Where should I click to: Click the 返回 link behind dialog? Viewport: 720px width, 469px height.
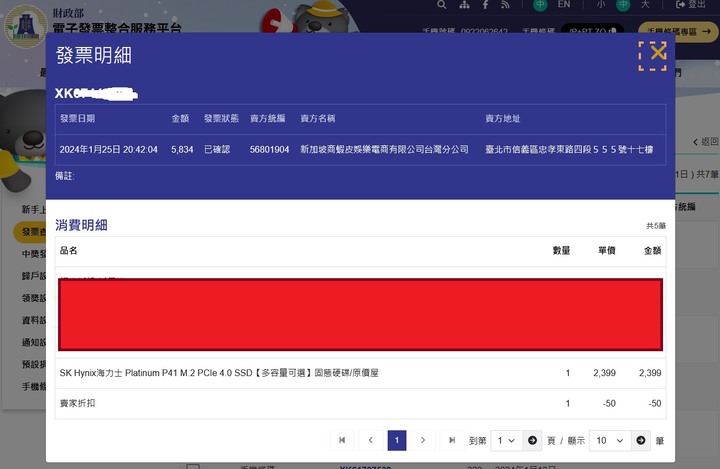706,141
